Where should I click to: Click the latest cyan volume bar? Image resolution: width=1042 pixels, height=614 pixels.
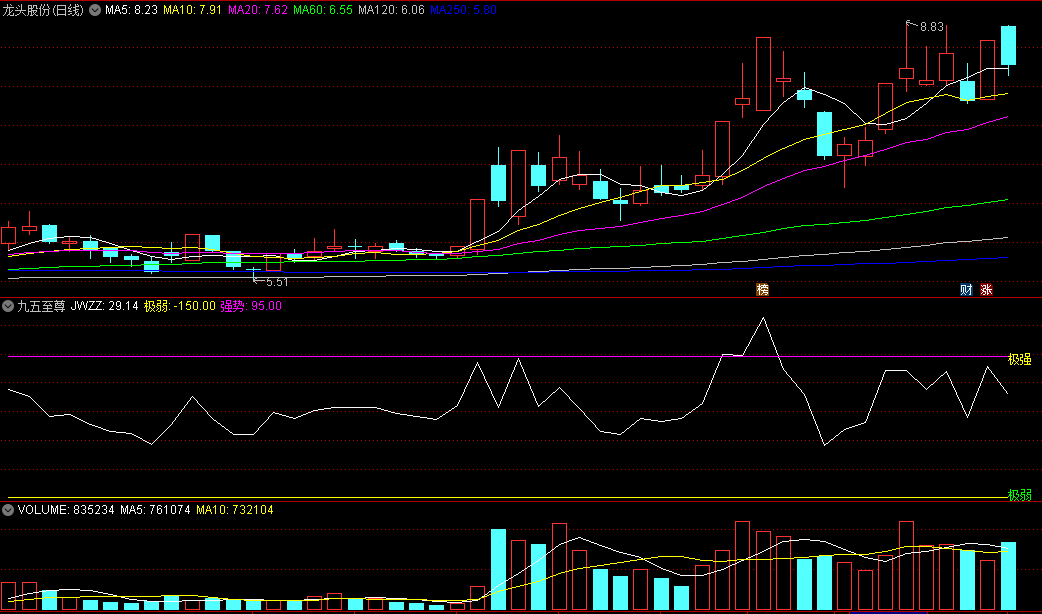[x=1008, y=576]
